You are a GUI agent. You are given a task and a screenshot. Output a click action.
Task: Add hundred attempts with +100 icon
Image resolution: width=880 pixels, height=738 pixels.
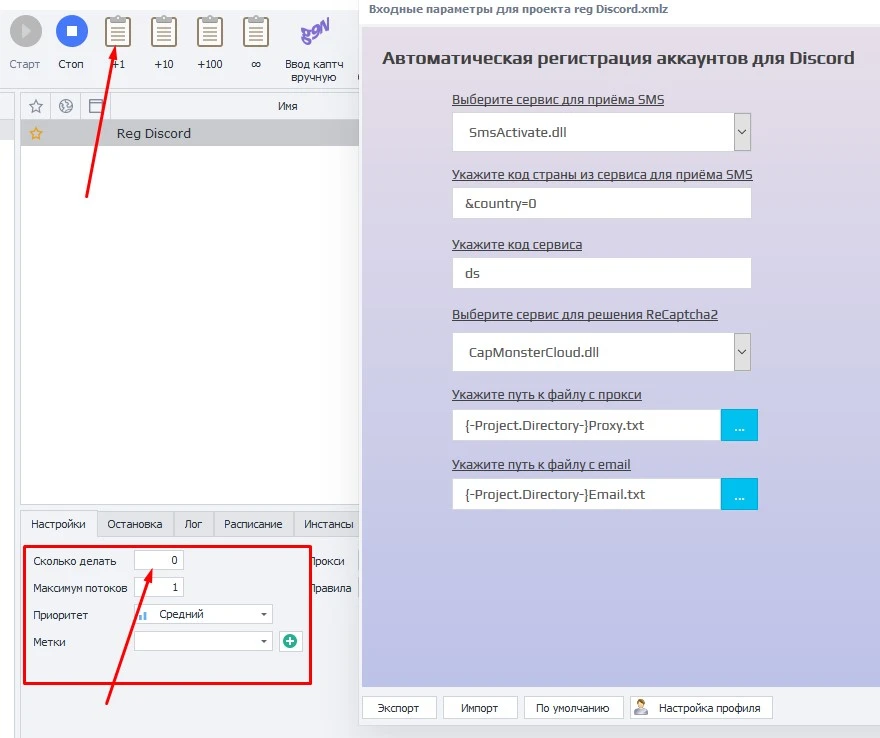[x=210, y=31]
